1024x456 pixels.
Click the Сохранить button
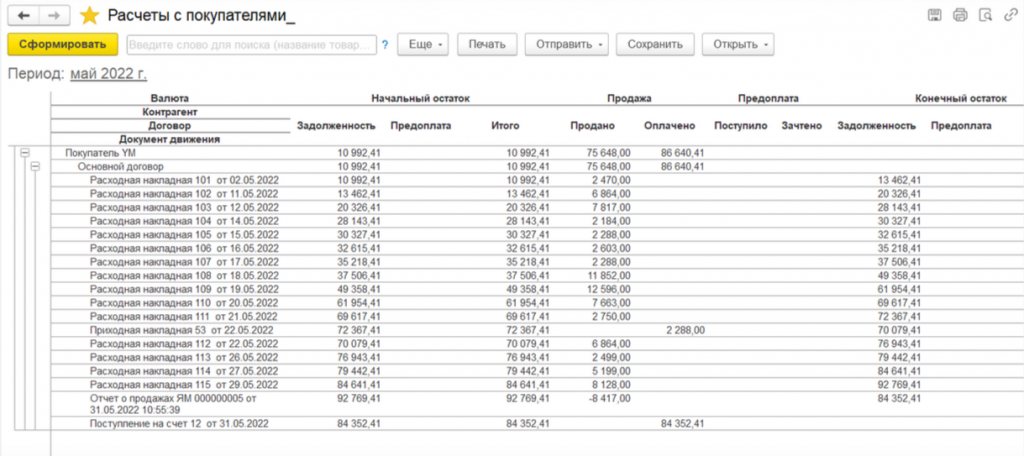point(655,45)
